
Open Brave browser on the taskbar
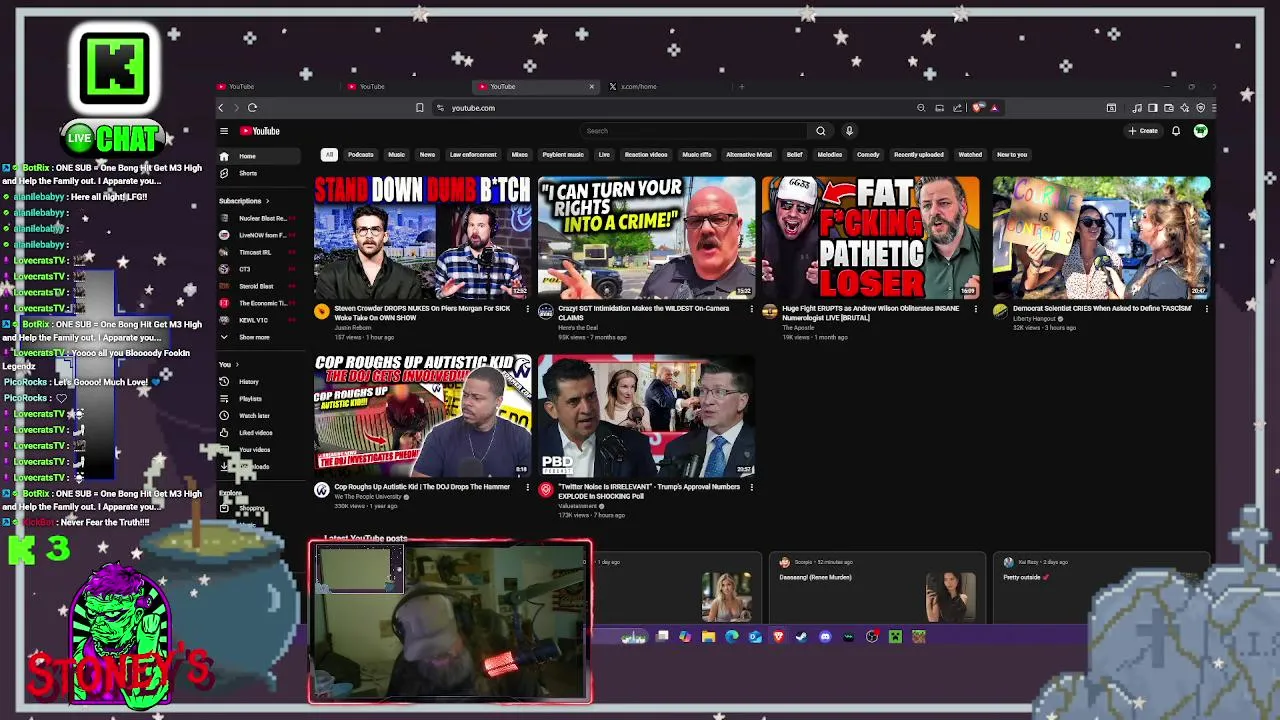pos(778,636)
